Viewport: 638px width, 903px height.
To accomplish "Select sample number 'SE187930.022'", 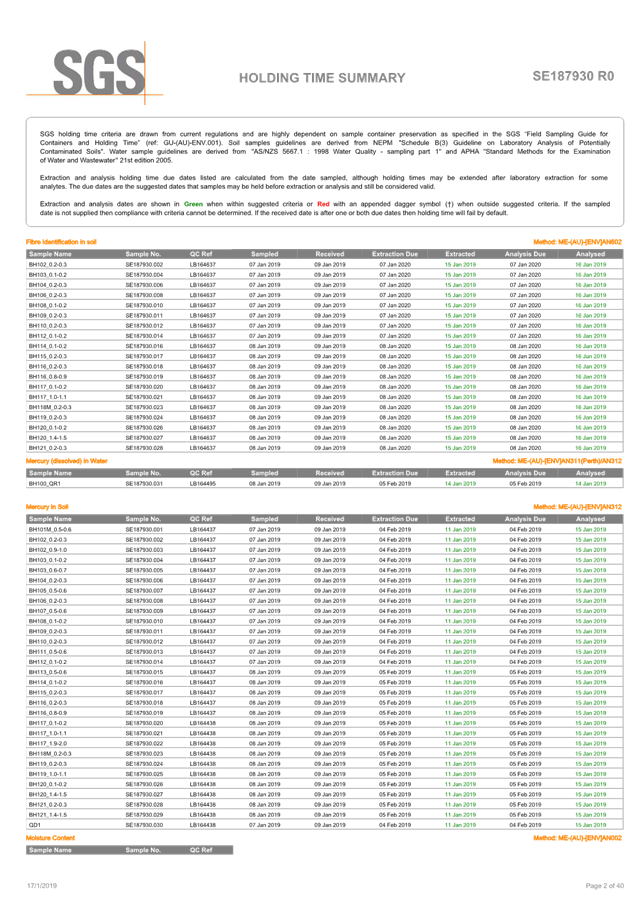I will (x=144, y=743).
